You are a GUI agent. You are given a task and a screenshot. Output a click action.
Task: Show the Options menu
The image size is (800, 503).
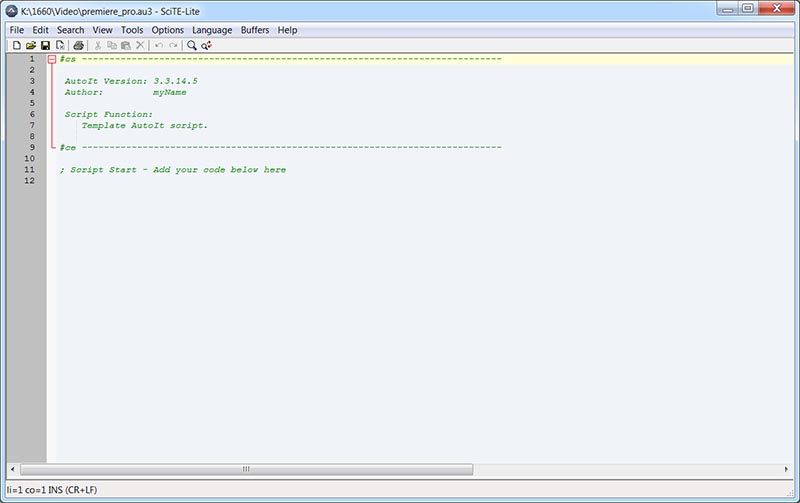[168, 30]
